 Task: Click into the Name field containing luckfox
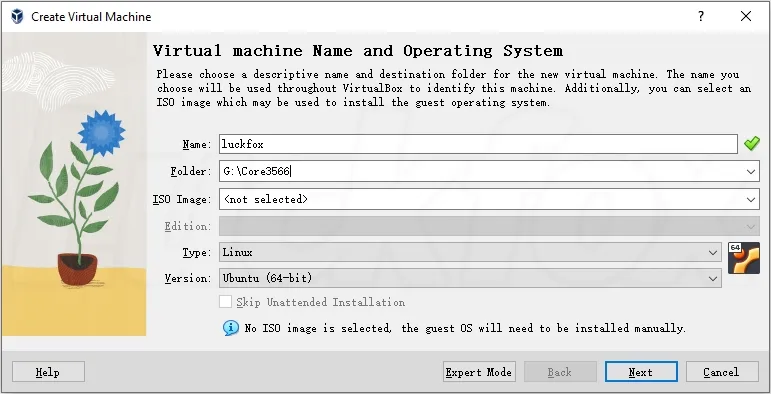[x=478, y=144]
